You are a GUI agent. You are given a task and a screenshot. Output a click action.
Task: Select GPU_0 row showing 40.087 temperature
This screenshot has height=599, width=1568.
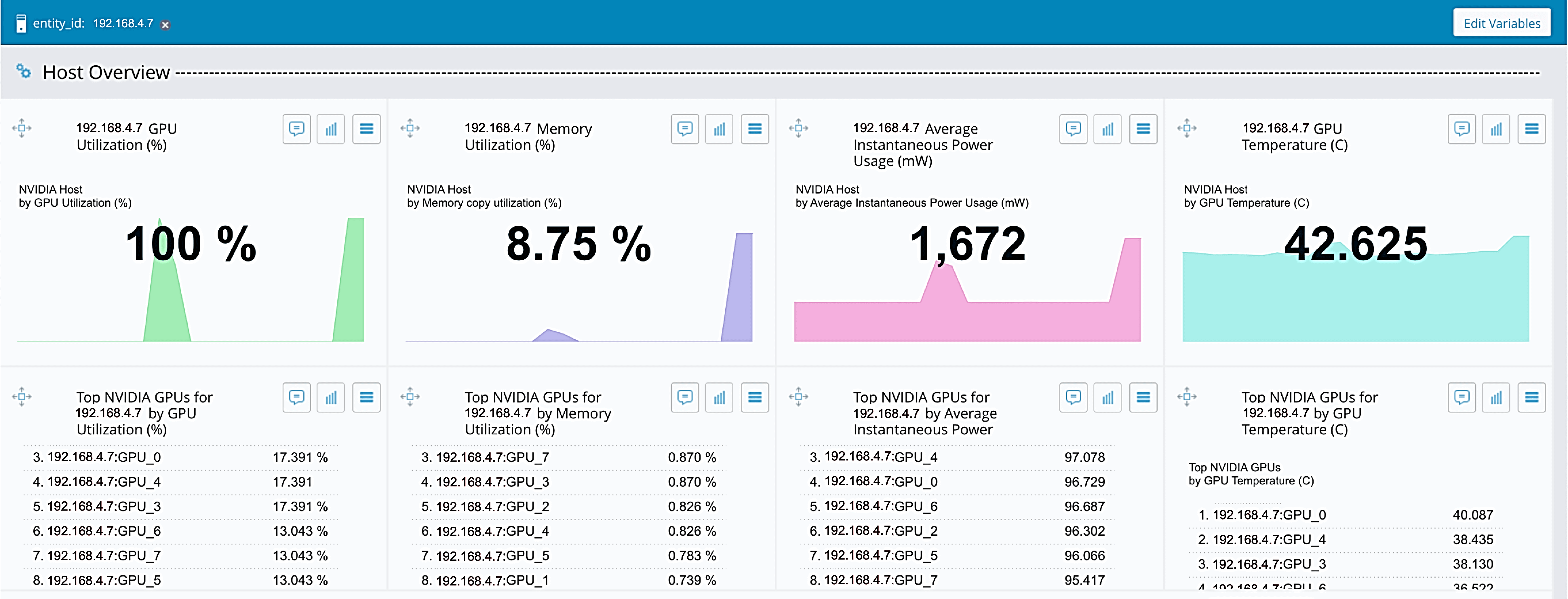coord(1345,515)
